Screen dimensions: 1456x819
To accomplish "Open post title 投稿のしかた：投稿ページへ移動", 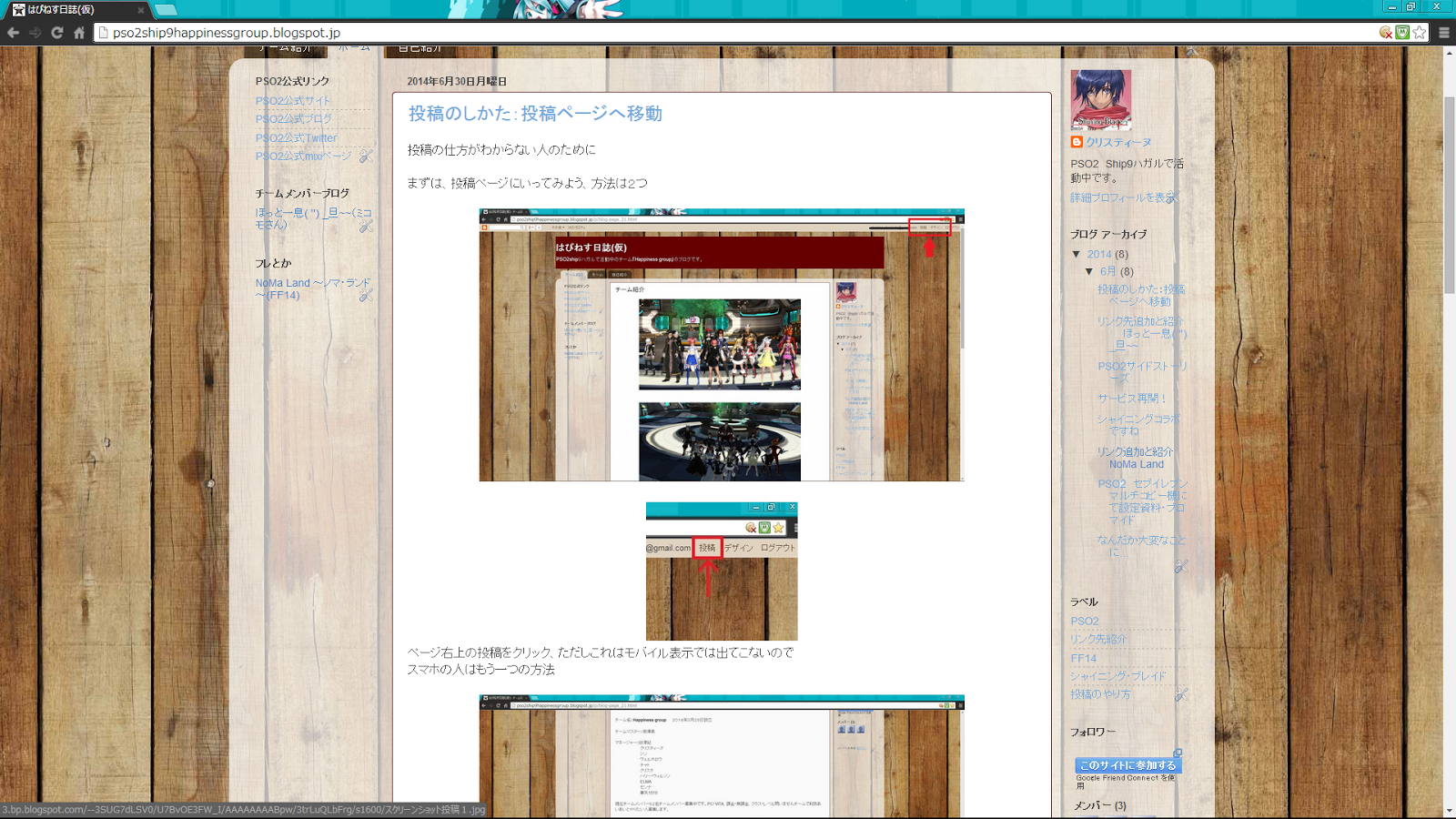I will tap(535, 114).
